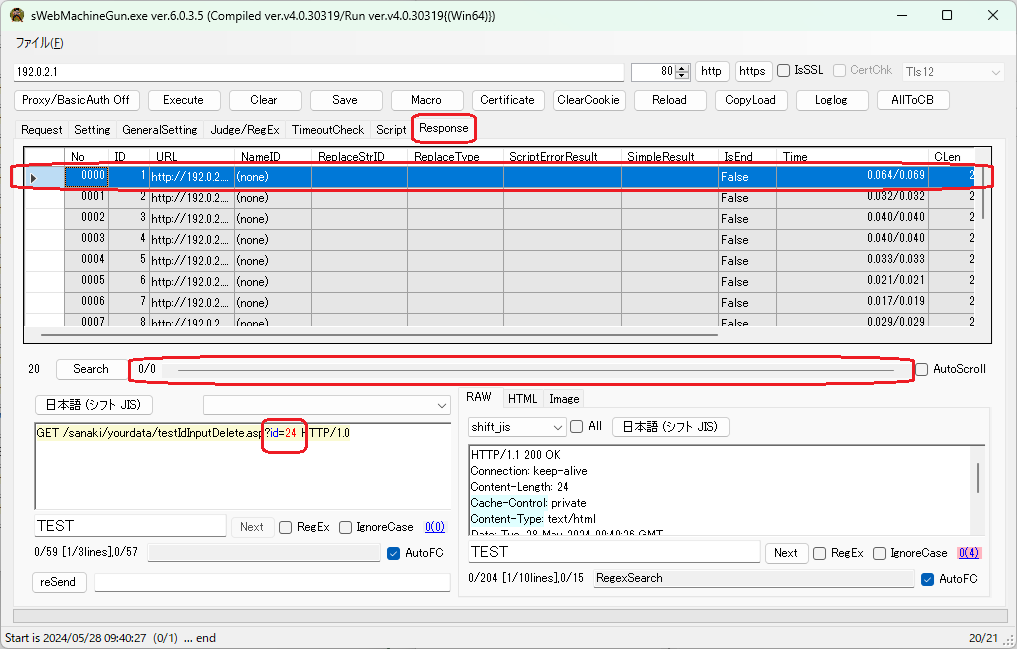Click the response text vertical scrollbar
This screenshot has width=1017, height=649.
tap(977, 478)
